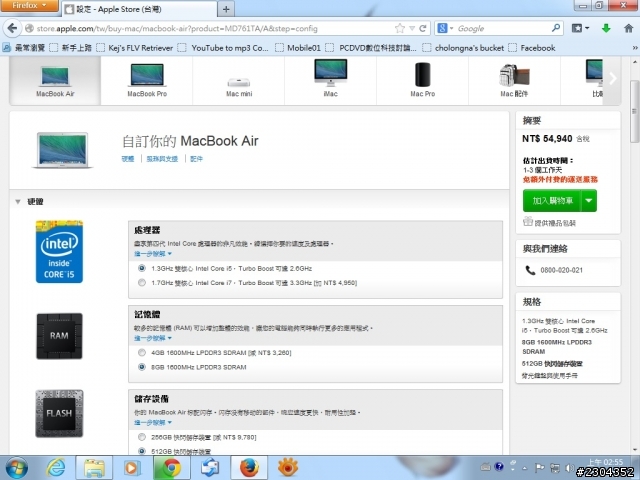
Task: Open YouTube to mp3 bookmark
Action: (224, 48)
